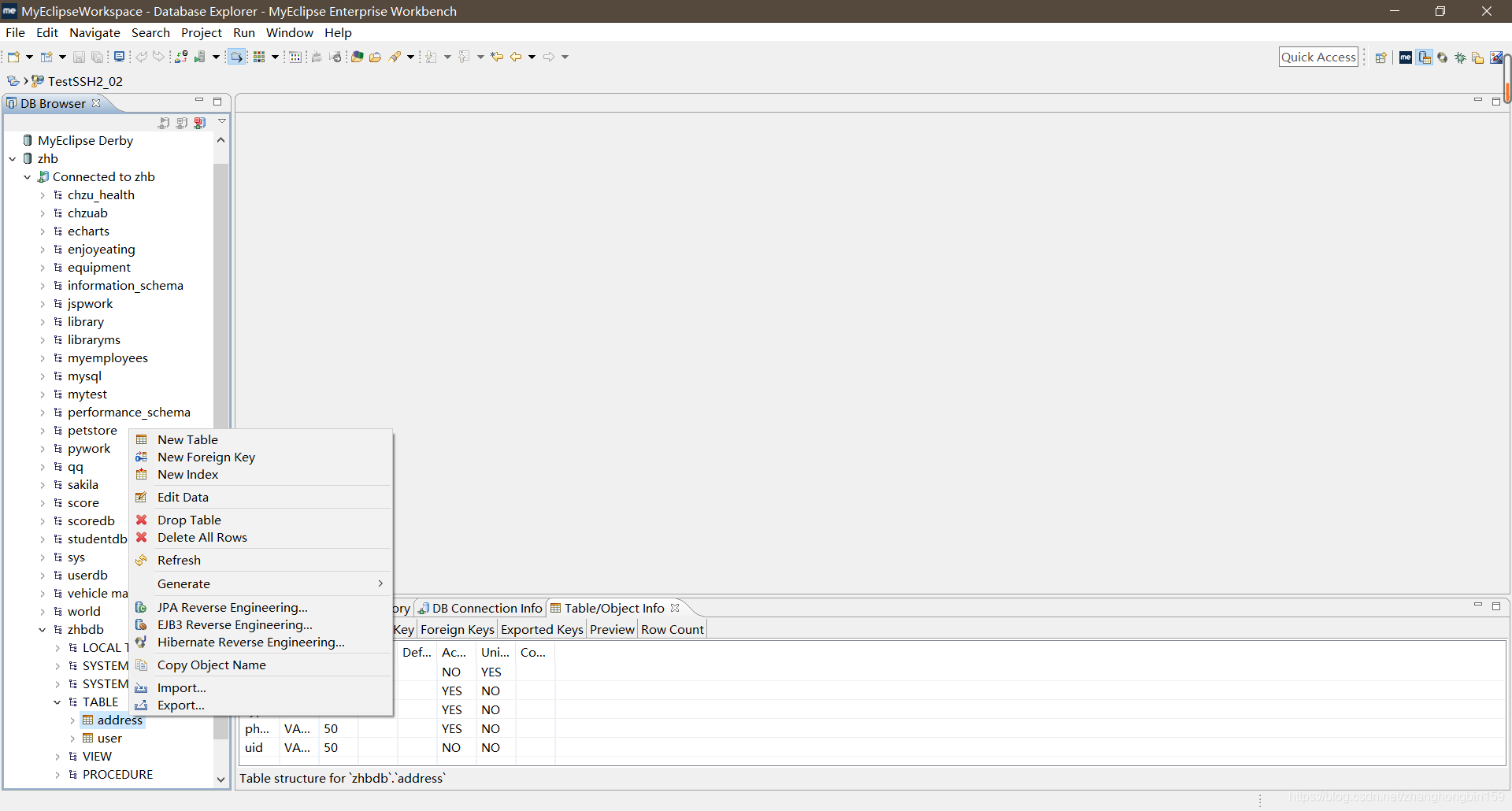Click the red DB Browser toolbar icon
The height and width of the screenshot is (811, 1512).
[x=200, y=123]
